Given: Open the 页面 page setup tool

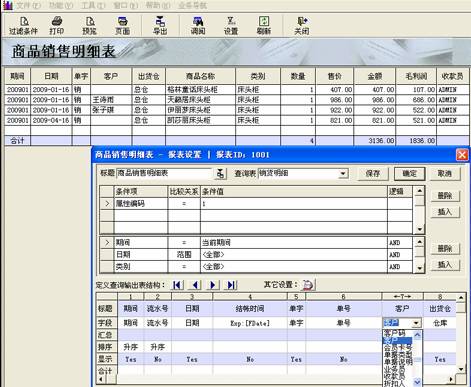Looking at the screenshot, I should point(122,26).
